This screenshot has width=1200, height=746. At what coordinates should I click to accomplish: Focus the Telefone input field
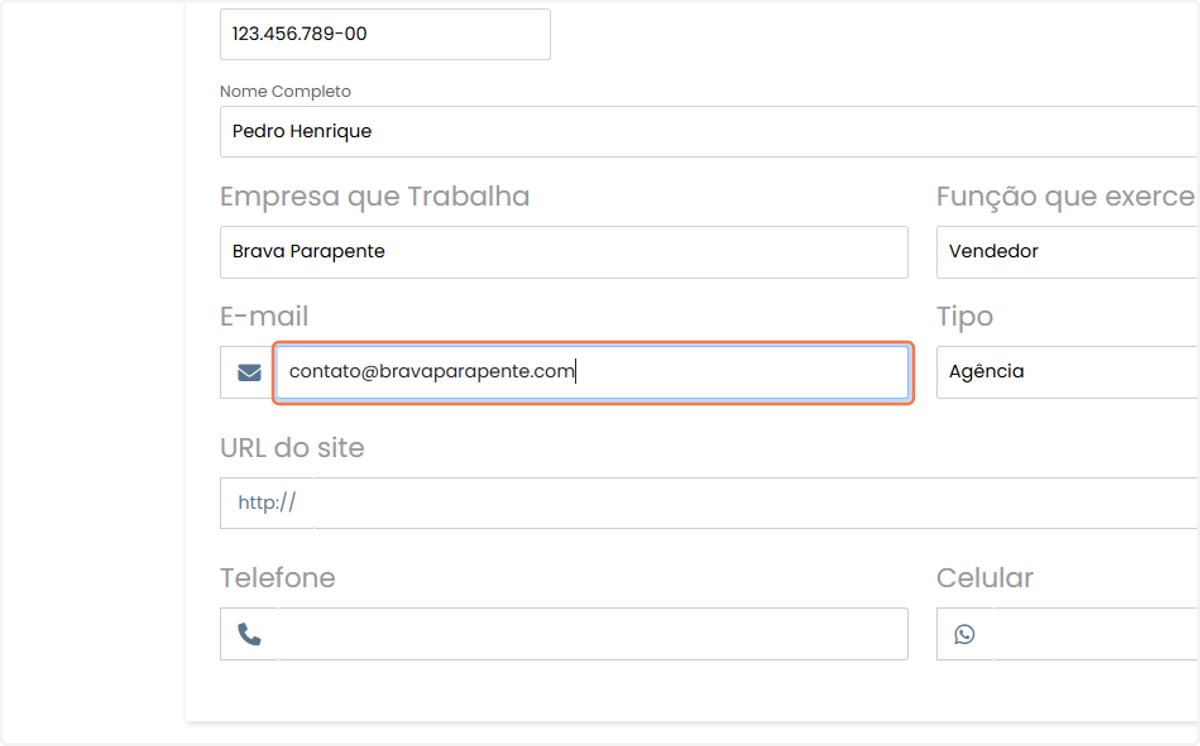pos(593,634)
